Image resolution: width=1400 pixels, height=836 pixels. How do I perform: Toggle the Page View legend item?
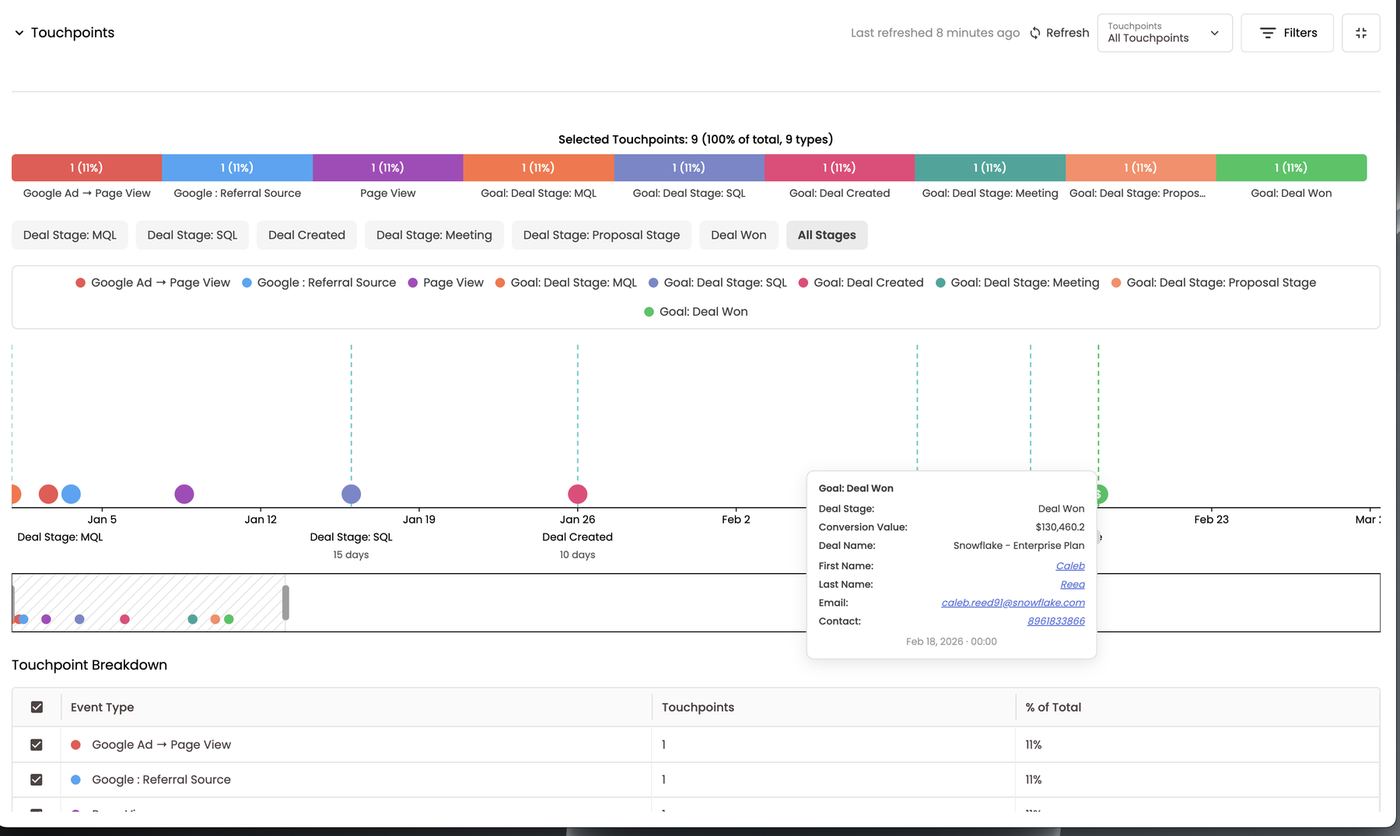pyautogui.click(x=446, y=283)
